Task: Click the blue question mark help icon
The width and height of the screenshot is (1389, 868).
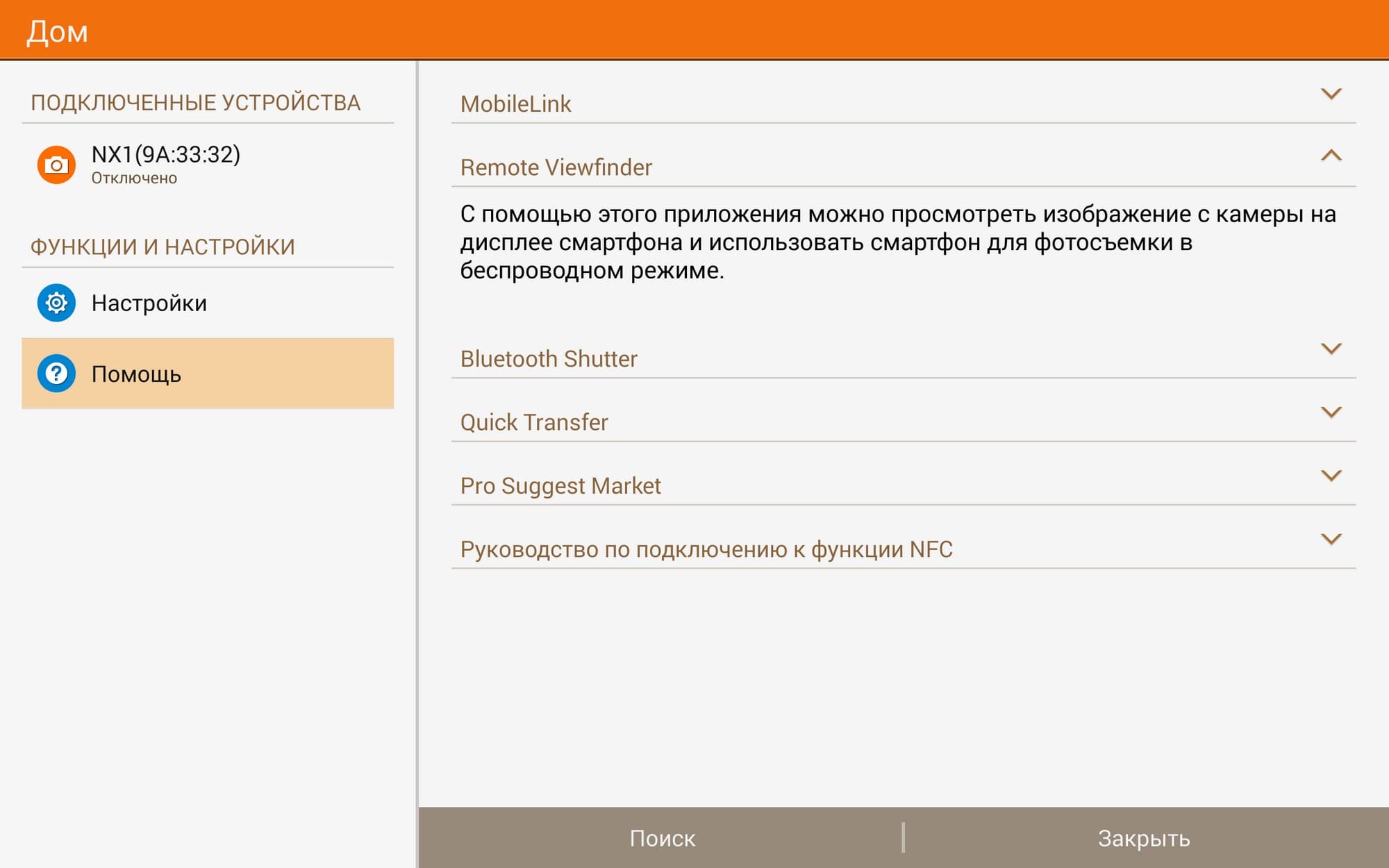Action: coord(56,374)
